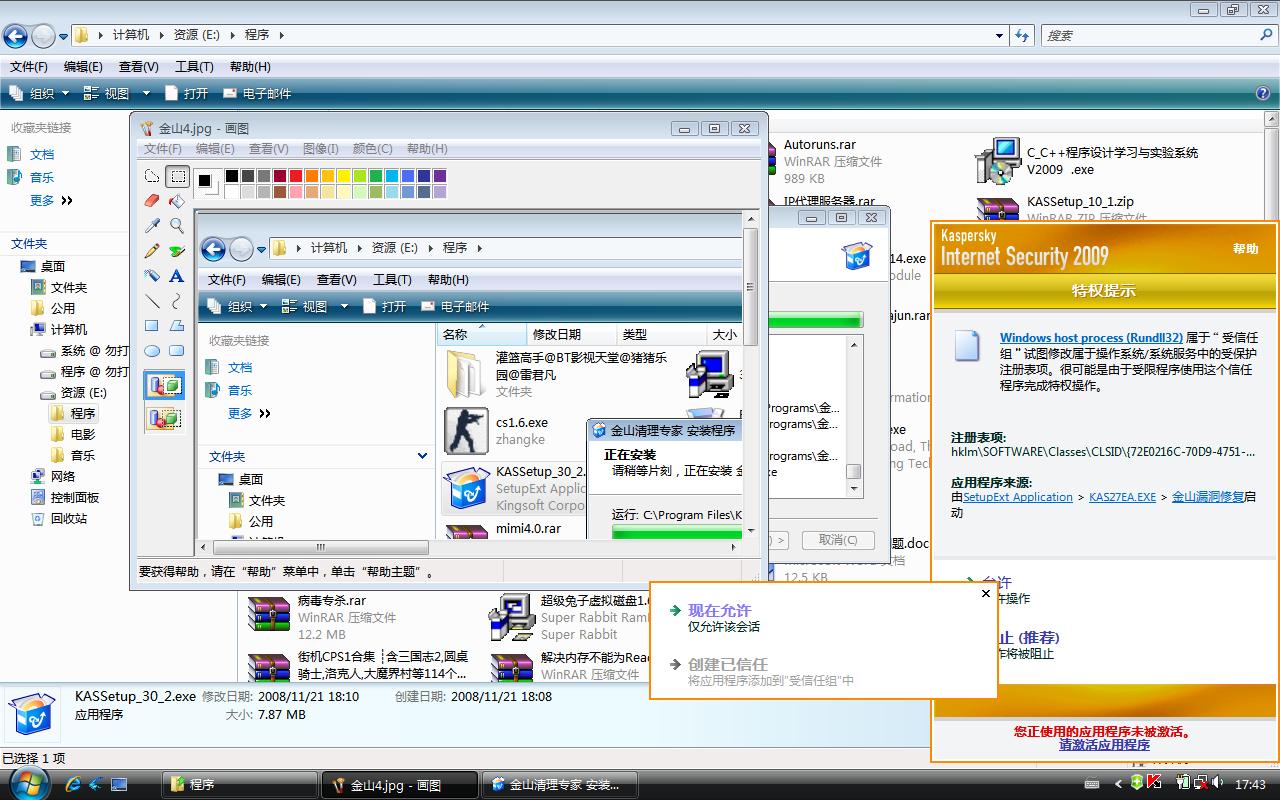Click 帮助 in the Kaspersky header
This screenshot has height=800, width=1280.
pos(1246,249)
